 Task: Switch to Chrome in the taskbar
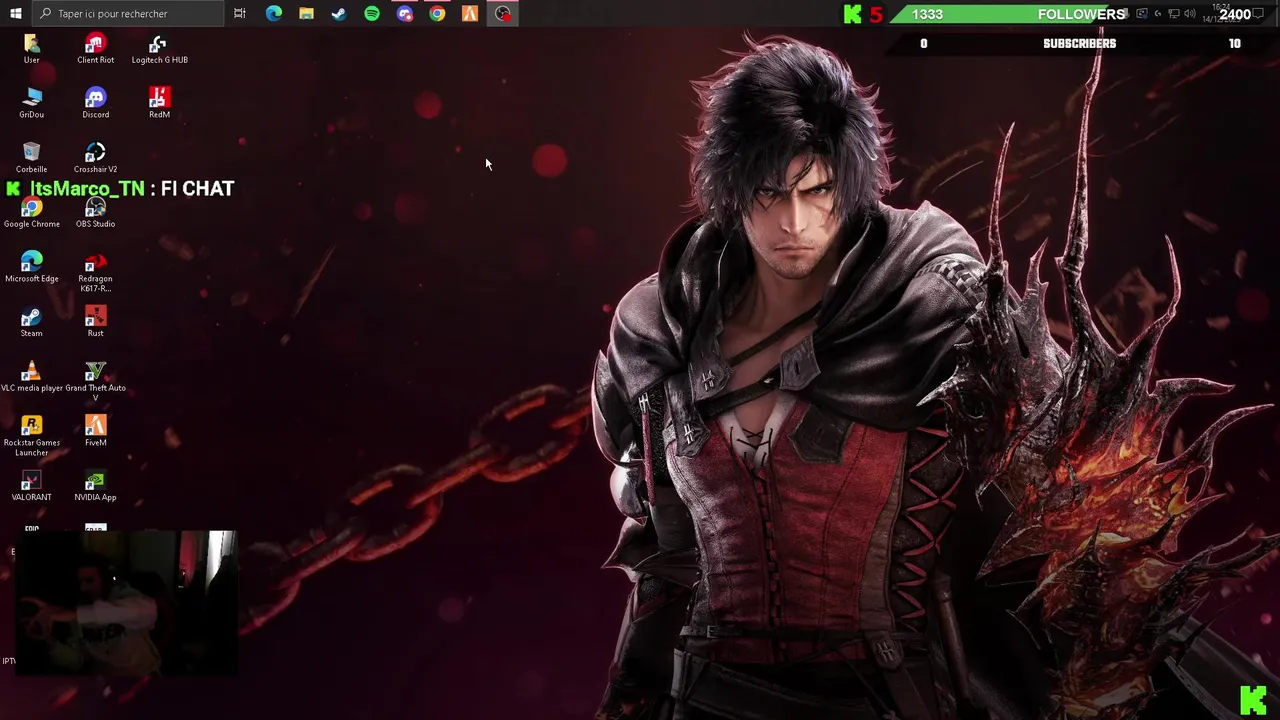click(x=437, y=13)
